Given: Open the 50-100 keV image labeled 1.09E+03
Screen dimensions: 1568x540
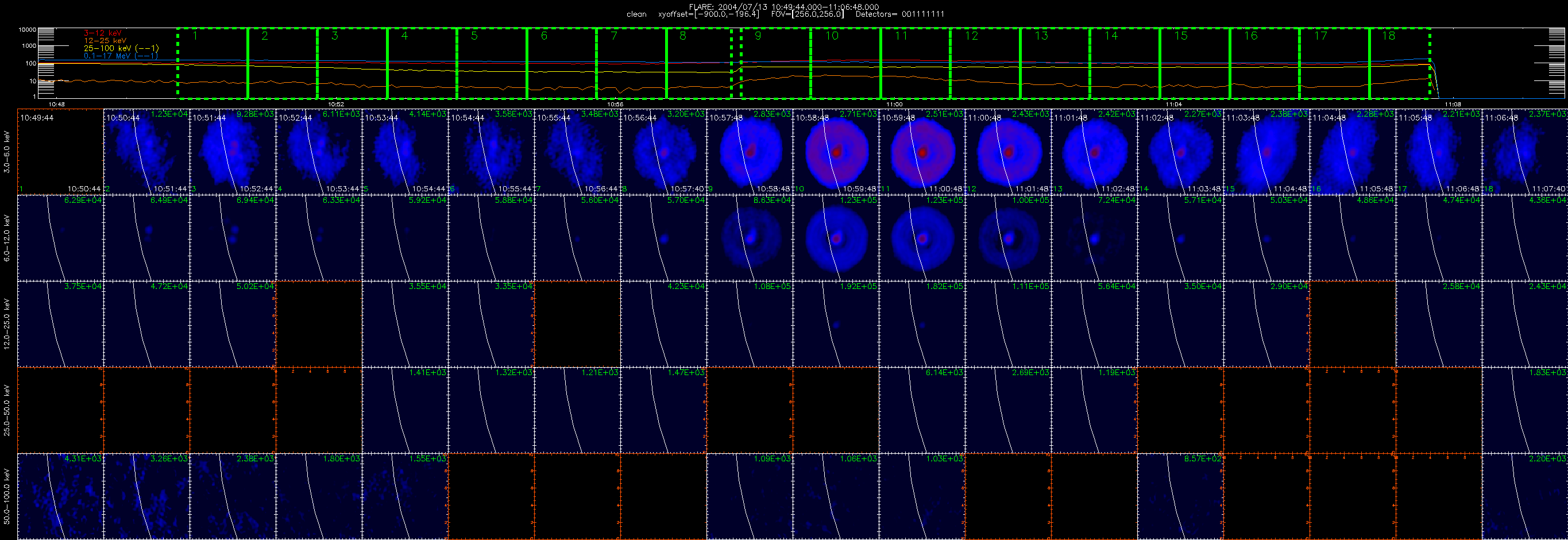Looking at the screenshot, I should pos(750,496).
